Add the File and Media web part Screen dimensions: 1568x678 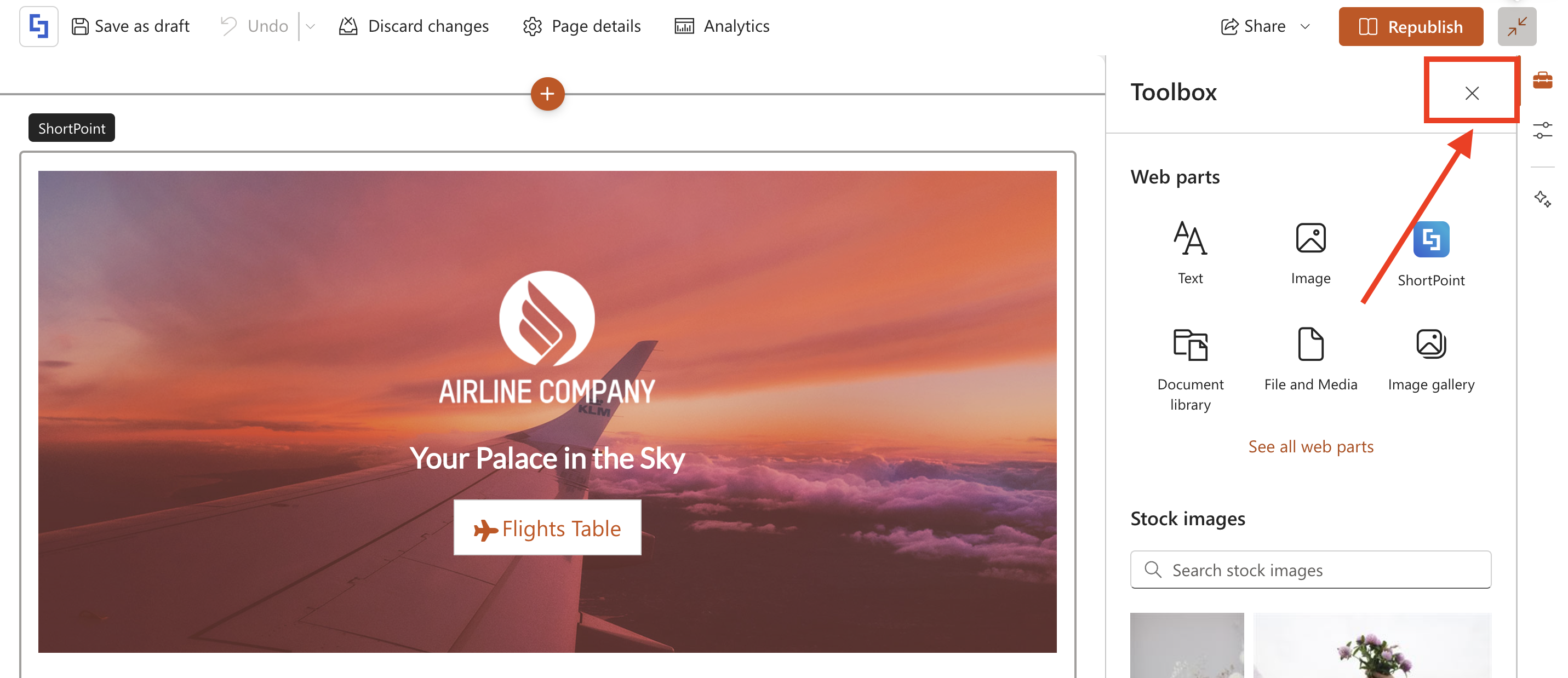pyautogui.click(x=1311, y=359)
